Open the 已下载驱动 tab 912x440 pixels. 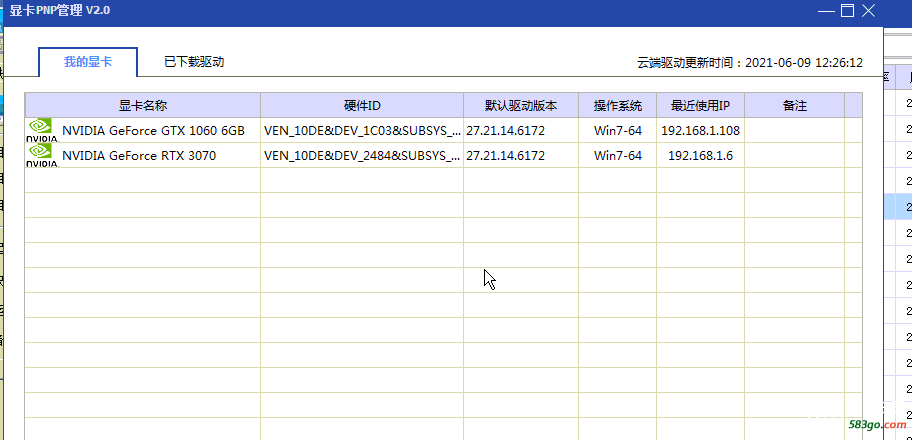(x=194, y=62)
